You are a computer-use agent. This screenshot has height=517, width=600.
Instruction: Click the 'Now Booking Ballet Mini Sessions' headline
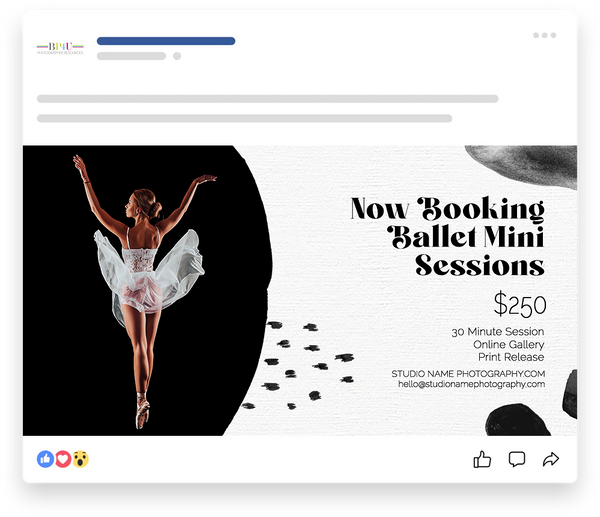point(447,236)
